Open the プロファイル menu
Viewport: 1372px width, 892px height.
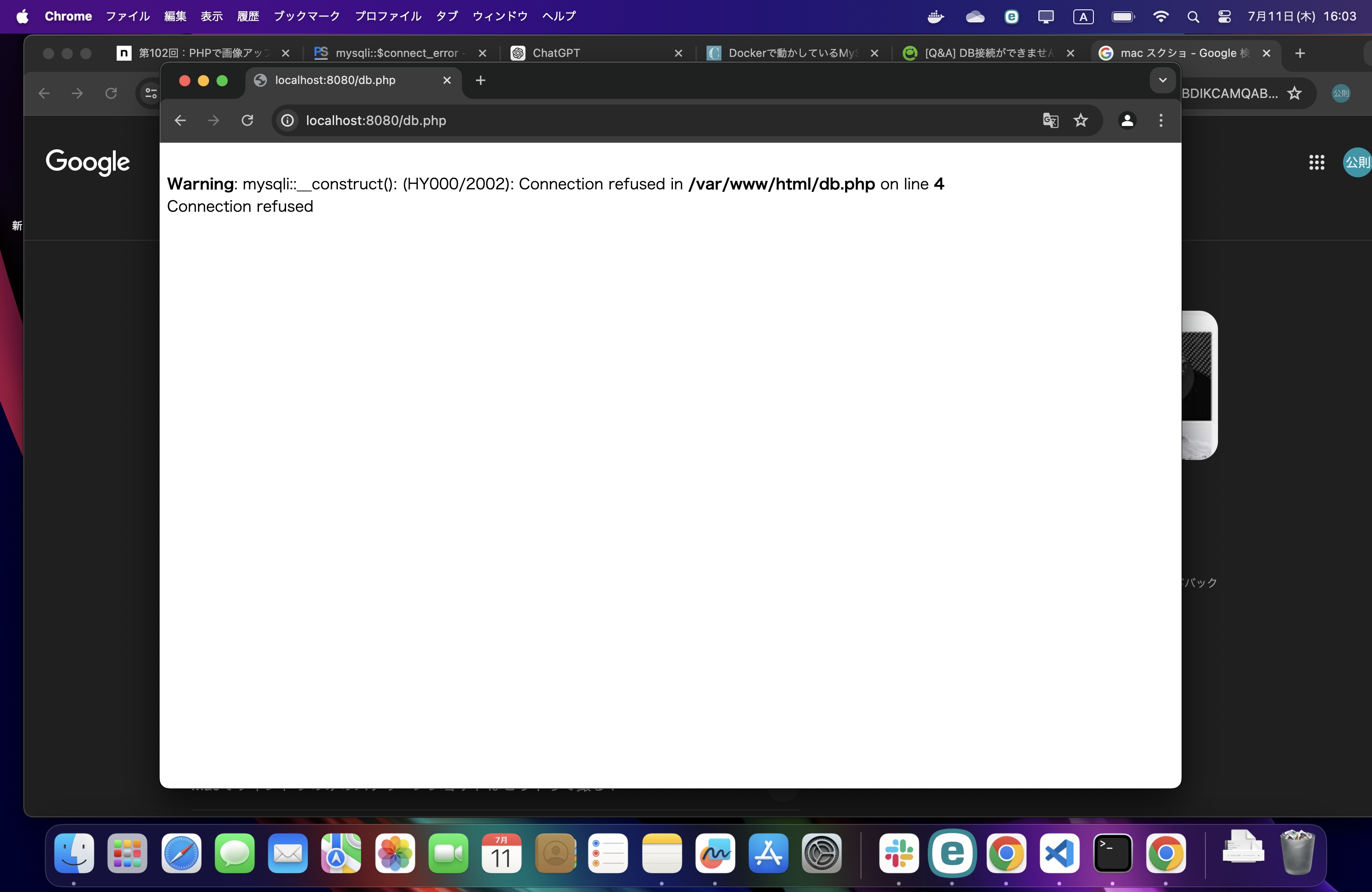pos(388,16)
